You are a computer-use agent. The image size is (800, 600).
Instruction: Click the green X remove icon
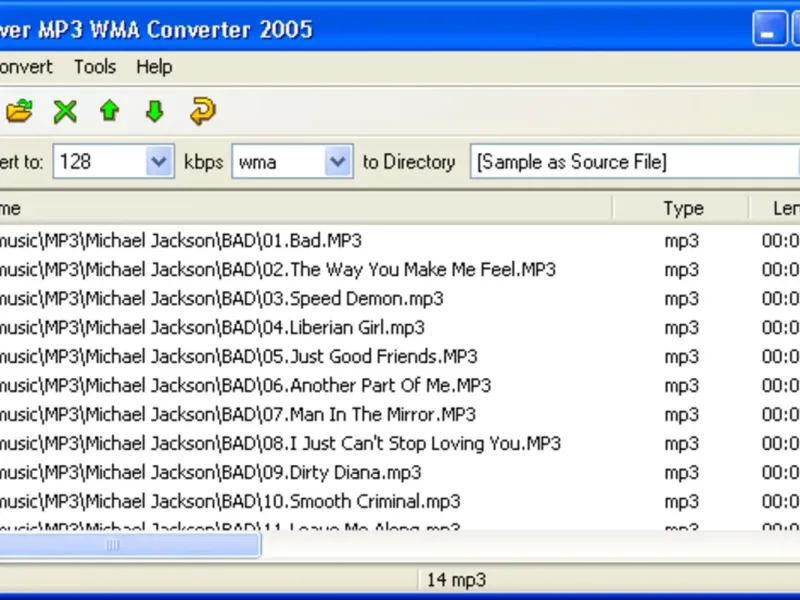(x=65, y=111)
